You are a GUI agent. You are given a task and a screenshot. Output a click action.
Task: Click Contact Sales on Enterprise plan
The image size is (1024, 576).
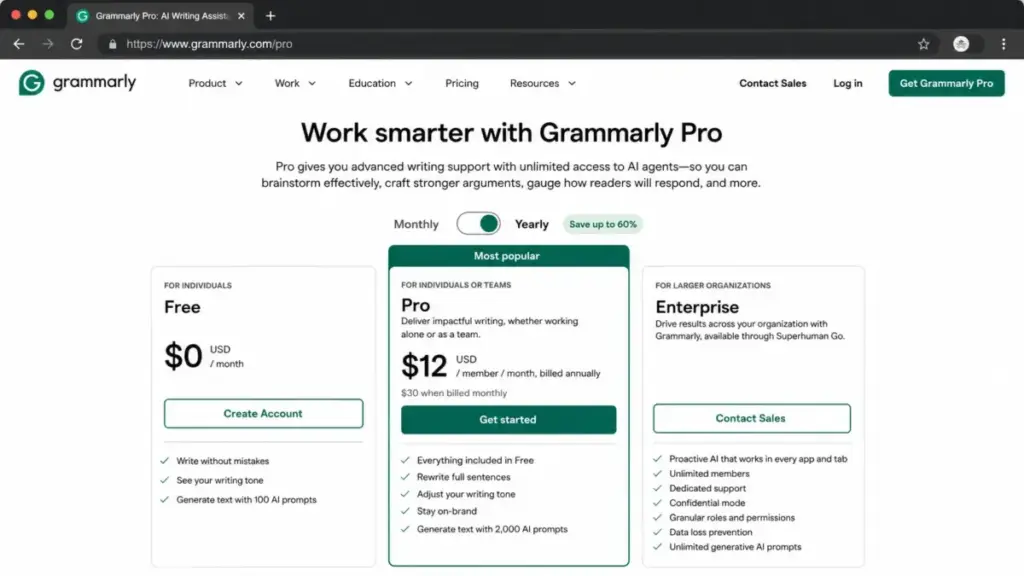pos(751,418)
